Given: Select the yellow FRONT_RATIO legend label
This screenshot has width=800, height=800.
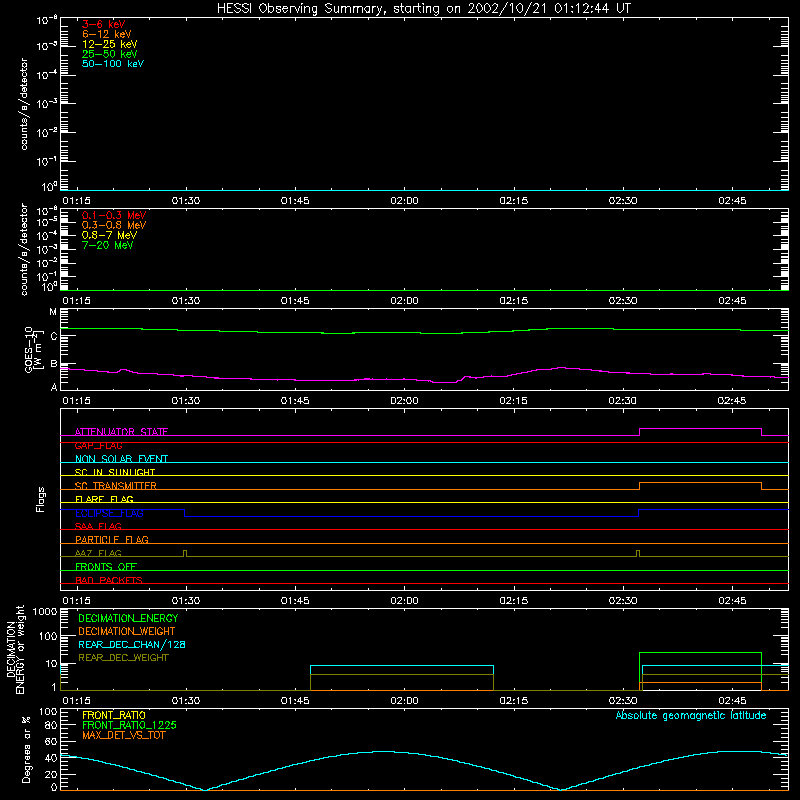Looking at the screenshot, I should pos(114,715).
